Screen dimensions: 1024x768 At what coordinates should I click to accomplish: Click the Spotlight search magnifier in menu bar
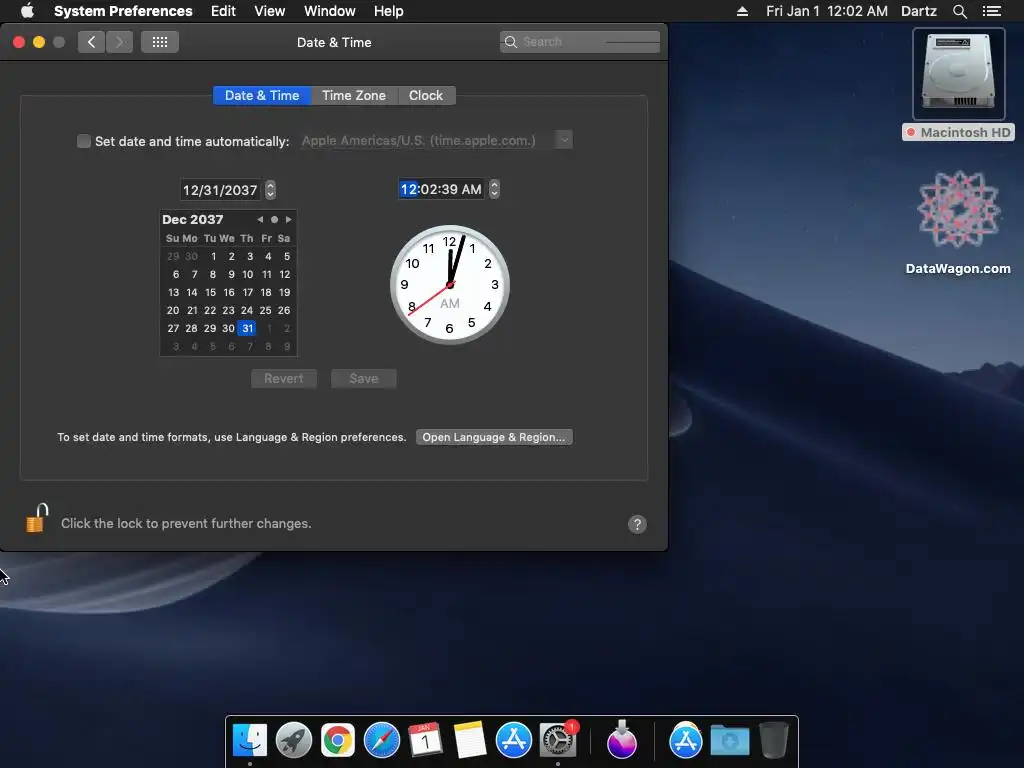pyautogui.click(x=959, y=11)
